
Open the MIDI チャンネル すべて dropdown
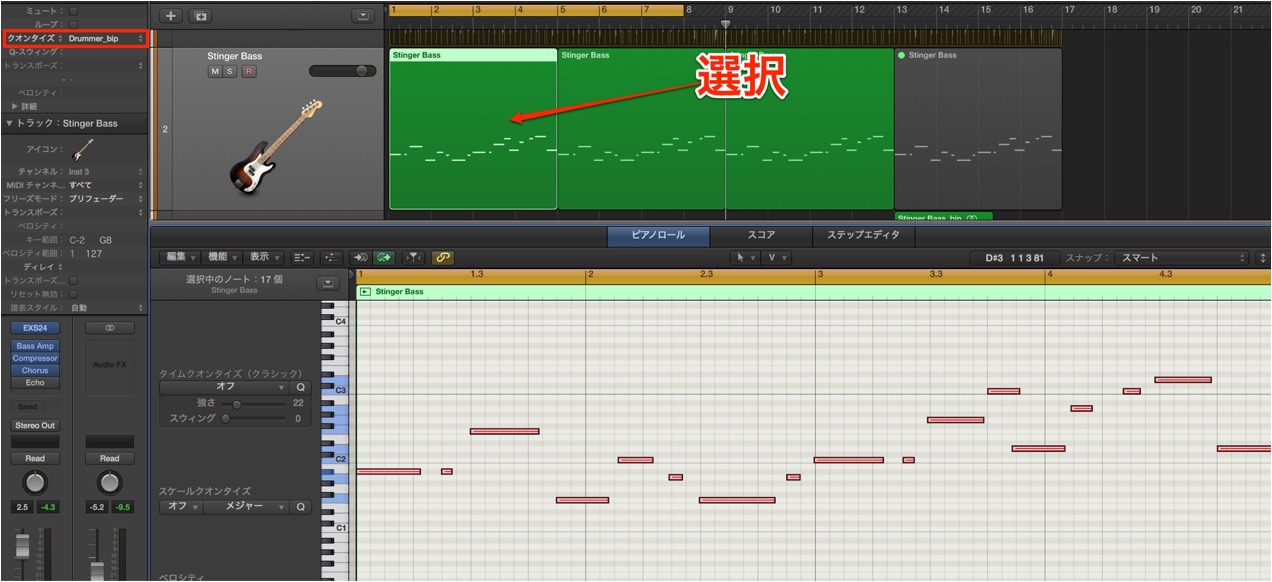coord(105,185)
